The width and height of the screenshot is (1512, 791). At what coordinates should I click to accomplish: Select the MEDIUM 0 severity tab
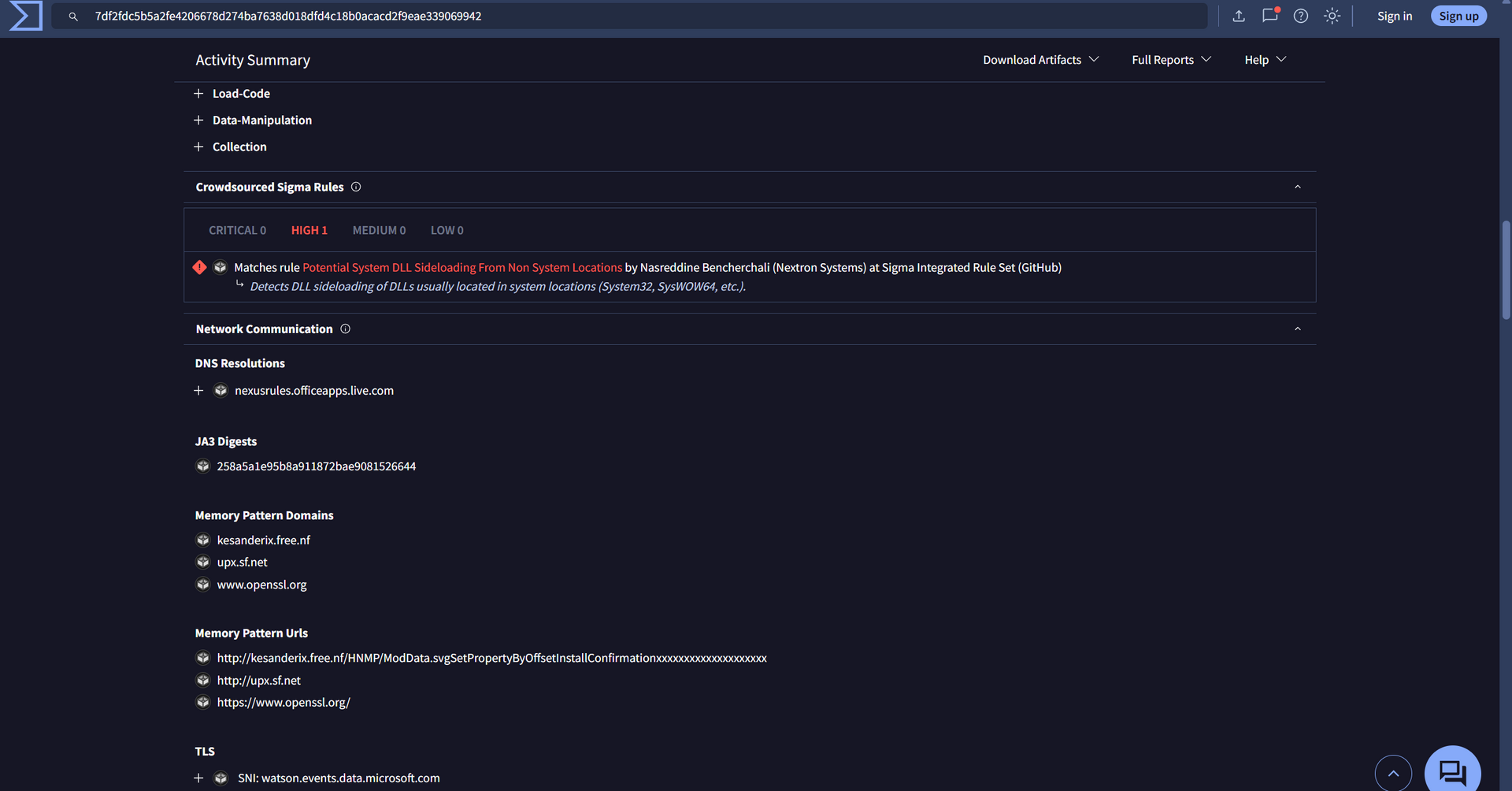[x=379, y=230]
